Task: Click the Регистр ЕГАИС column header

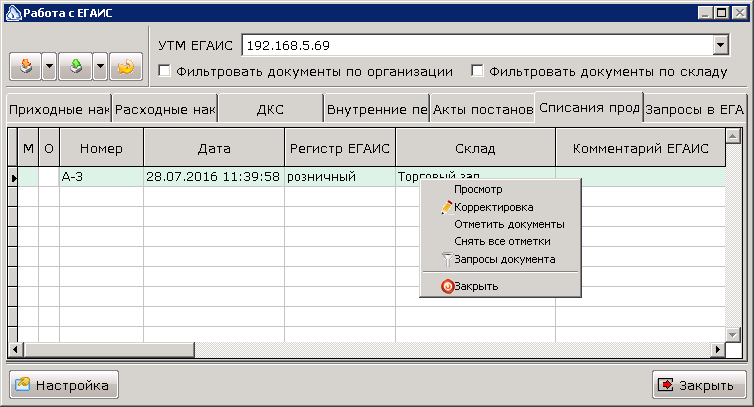Action: tap(340, 149)
